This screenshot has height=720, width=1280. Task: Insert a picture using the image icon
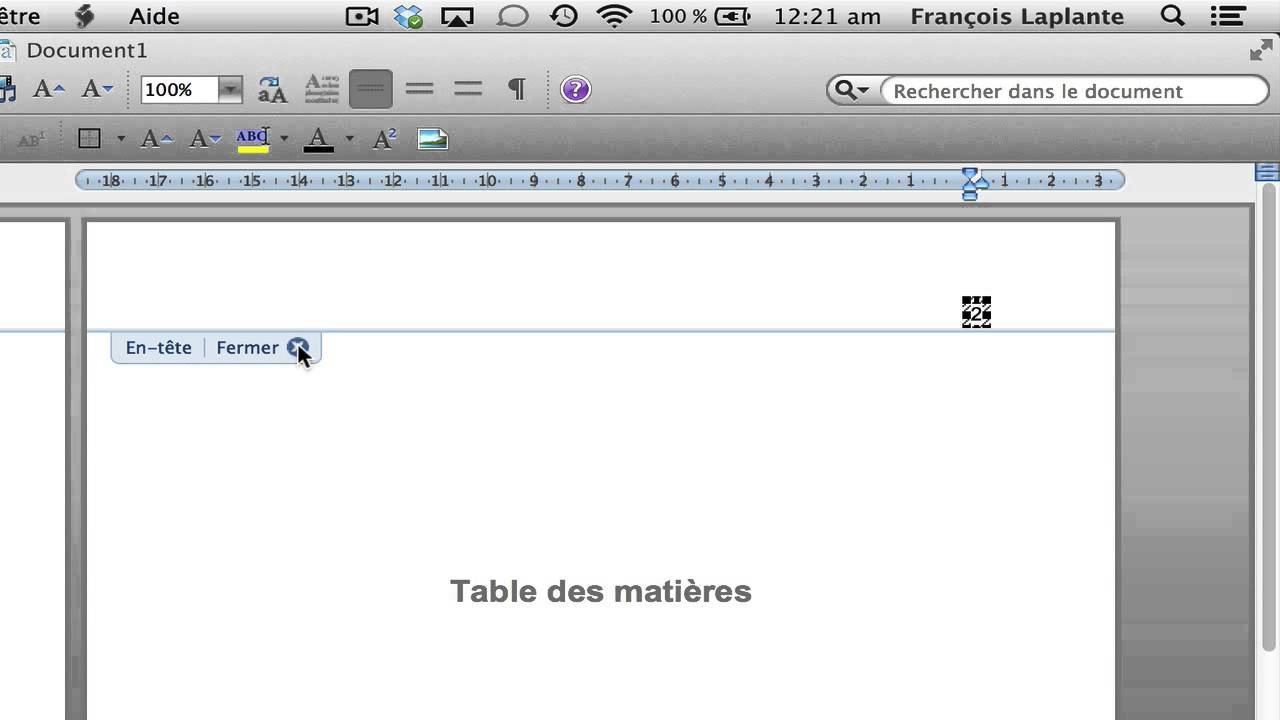[432, 139]
